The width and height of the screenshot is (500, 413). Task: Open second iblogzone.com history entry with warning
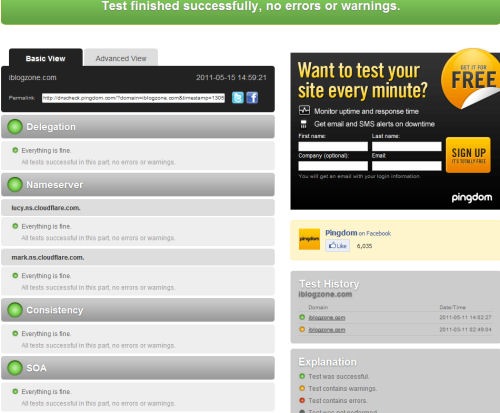[327, 330]
